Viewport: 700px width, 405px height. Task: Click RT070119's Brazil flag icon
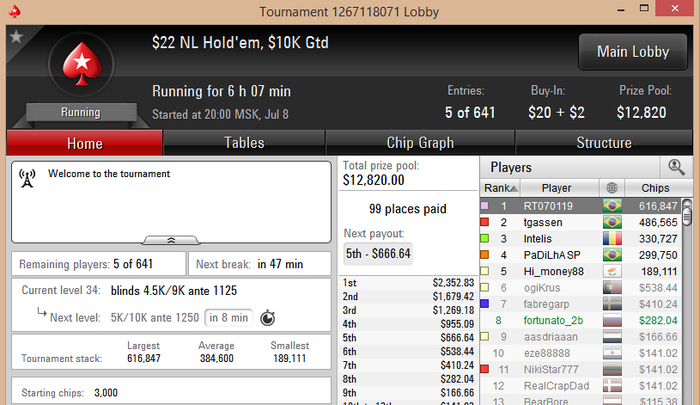click(612, 206)
